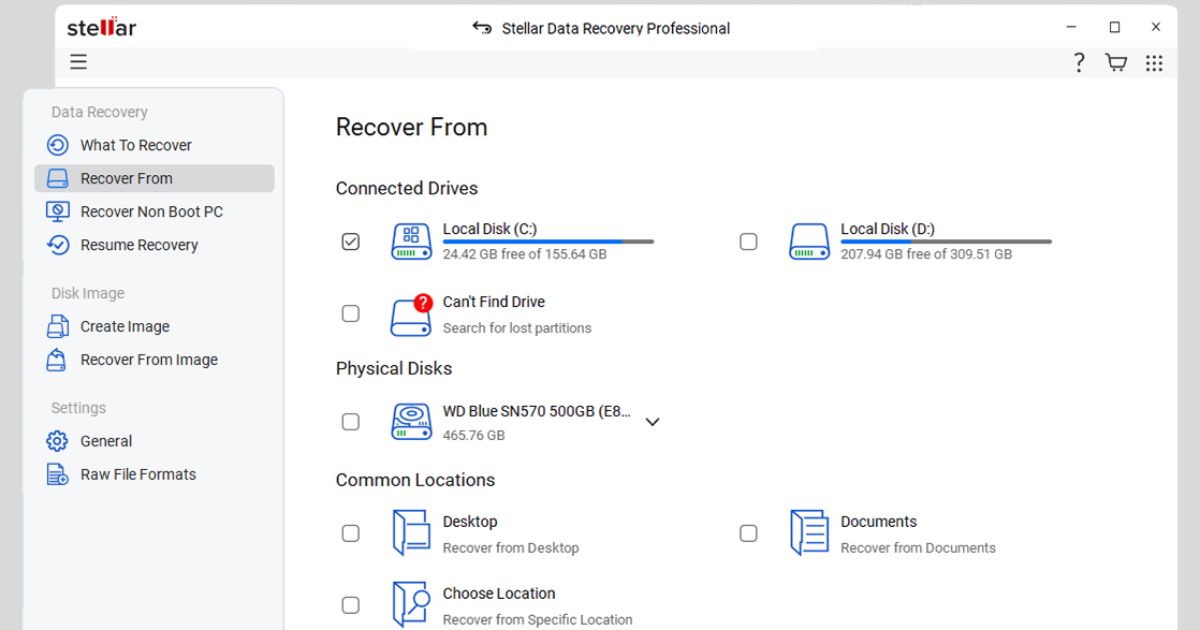Click the Desktop location icon
This screenshot has width=1200, height=630.
(411, 533)
